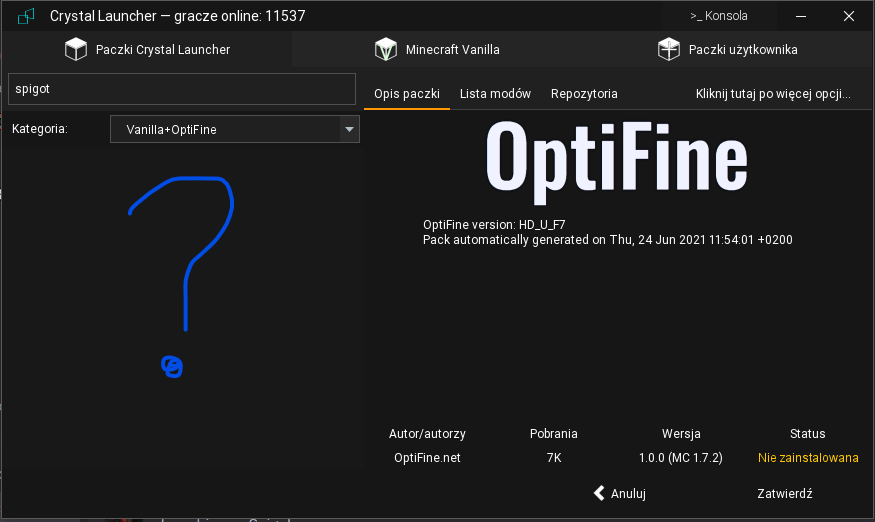The image size is (875, 522).
Task: Open Paczki użytkownika section
Action: 727,49
